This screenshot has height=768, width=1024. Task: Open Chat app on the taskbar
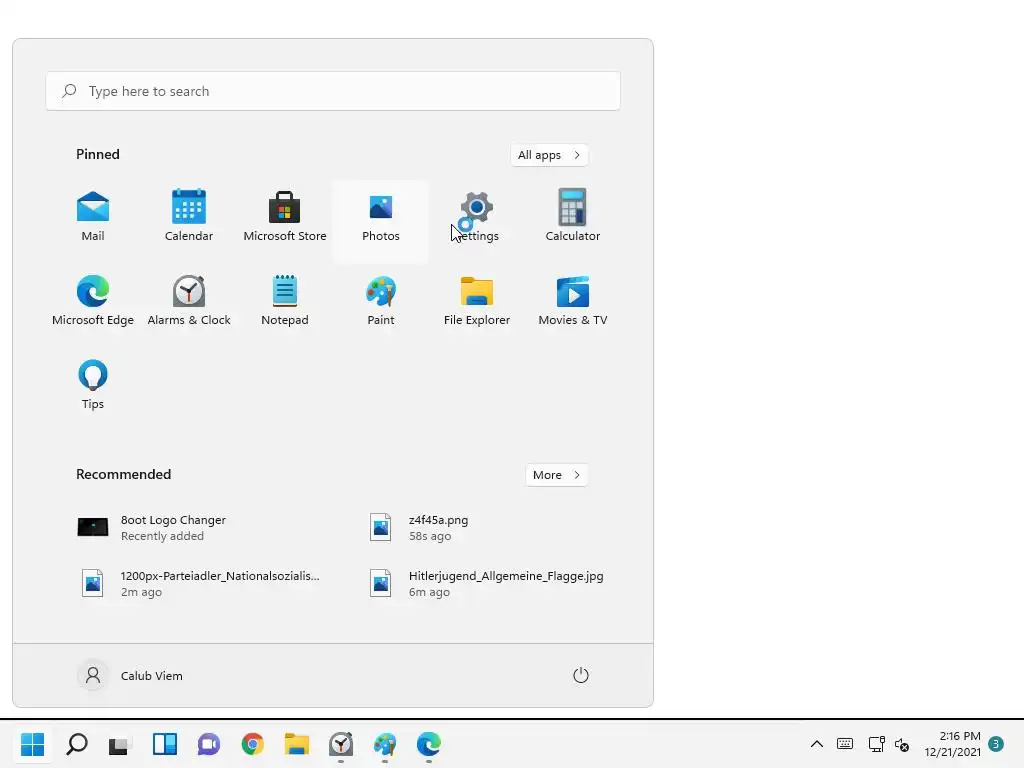pos(209,744)
